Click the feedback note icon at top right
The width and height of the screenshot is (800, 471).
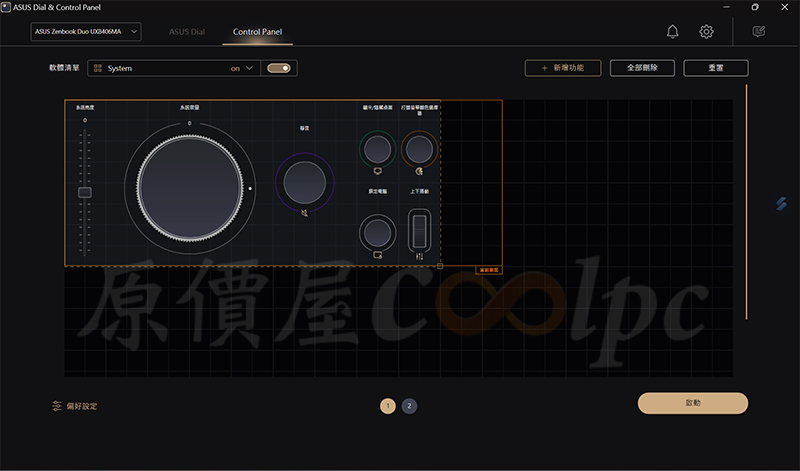[758, 32]
